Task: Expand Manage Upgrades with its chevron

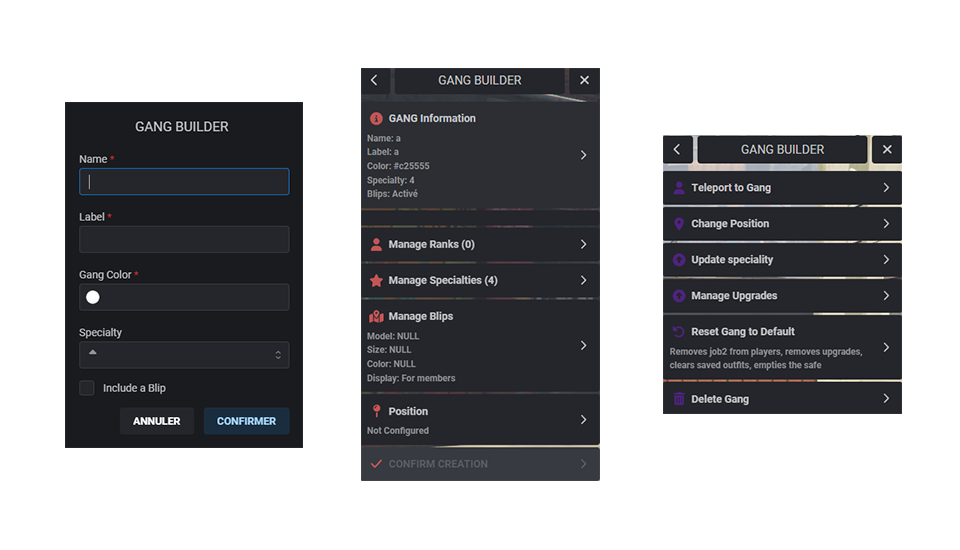Action: tap(886, 295)
